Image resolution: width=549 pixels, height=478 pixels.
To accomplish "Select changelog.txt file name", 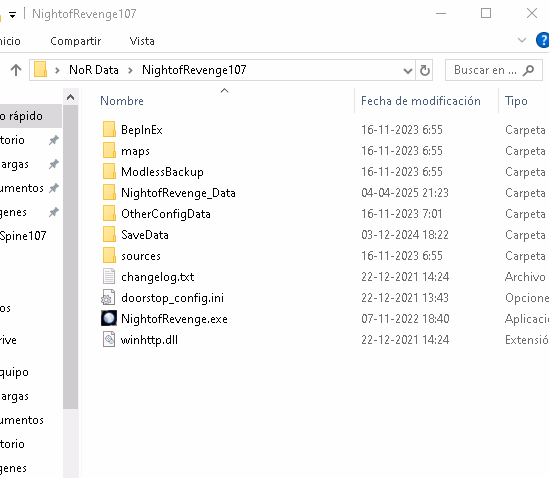I will [x=158, y=277].
